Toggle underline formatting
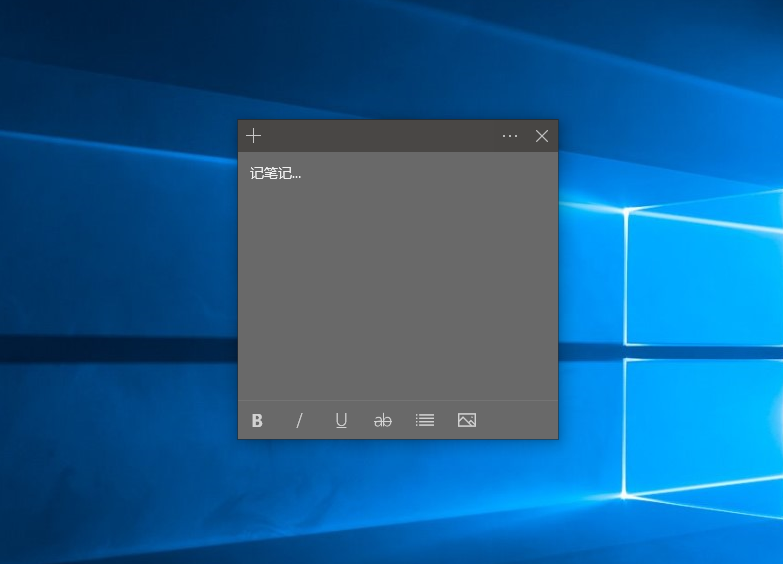This screenshot has width=783, height=564. click(x=341, y=421)
